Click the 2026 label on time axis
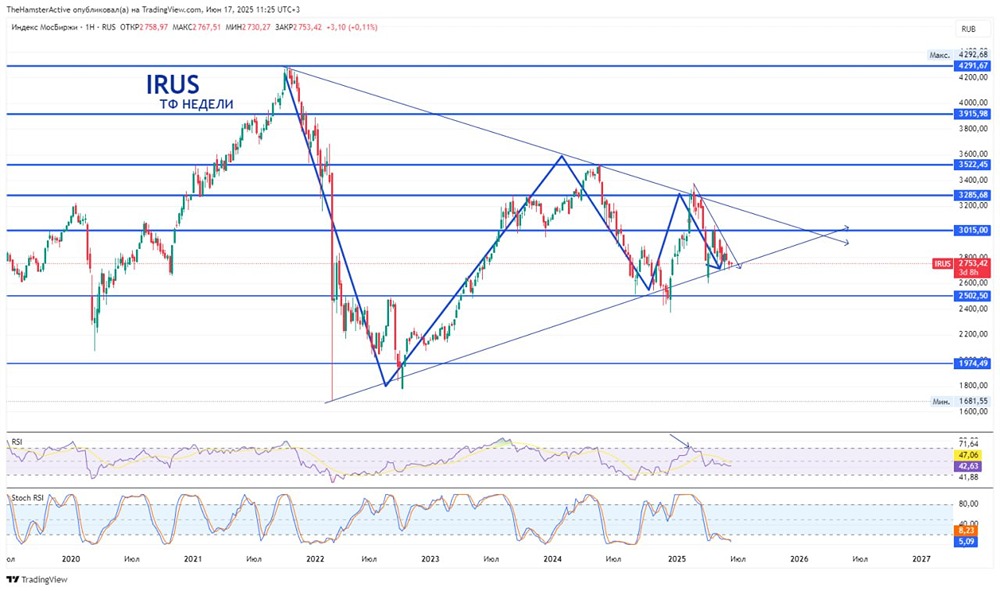 [799, 559]
